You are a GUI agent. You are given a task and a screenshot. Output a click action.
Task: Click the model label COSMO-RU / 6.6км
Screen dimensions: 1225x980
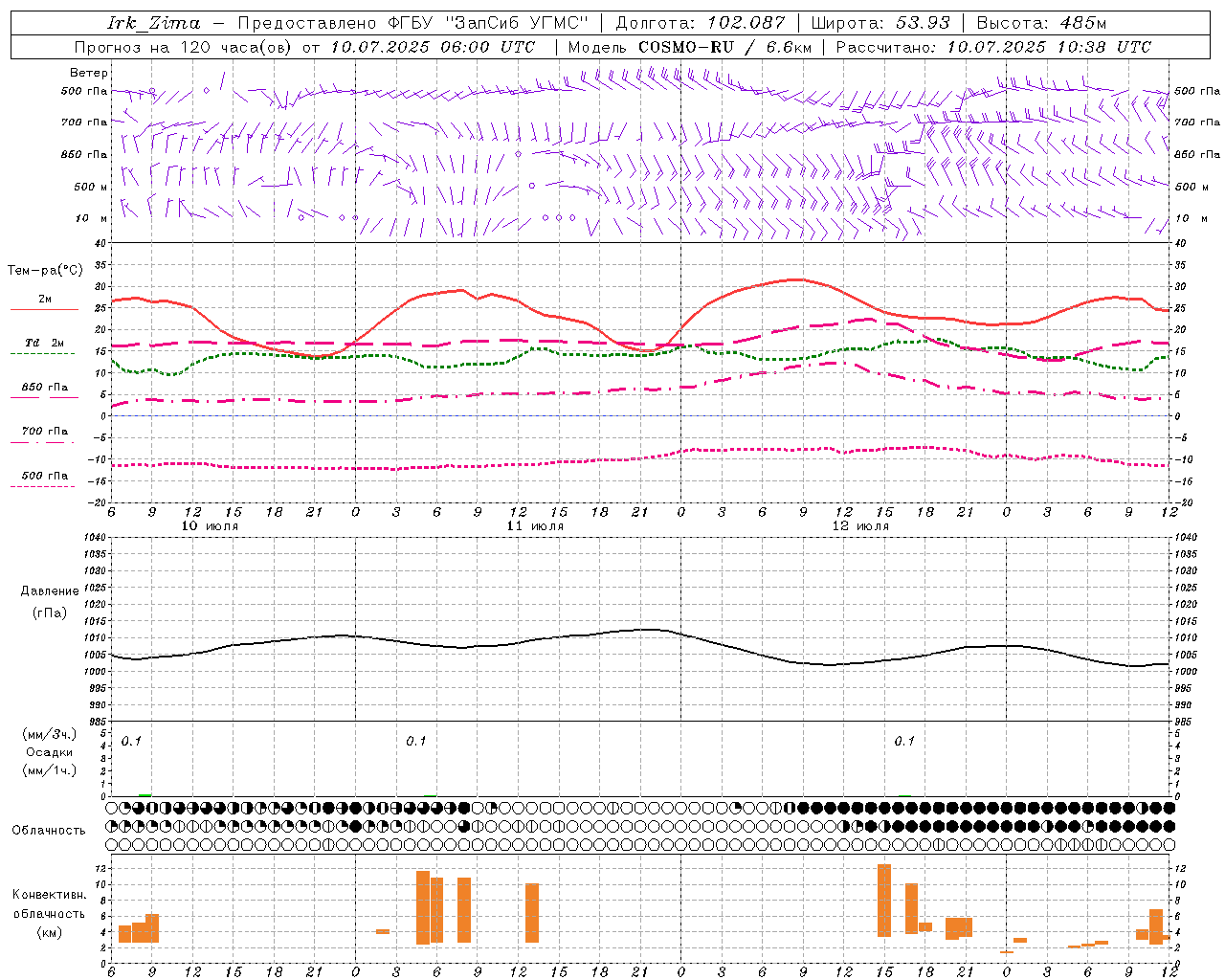click(724, 47)
